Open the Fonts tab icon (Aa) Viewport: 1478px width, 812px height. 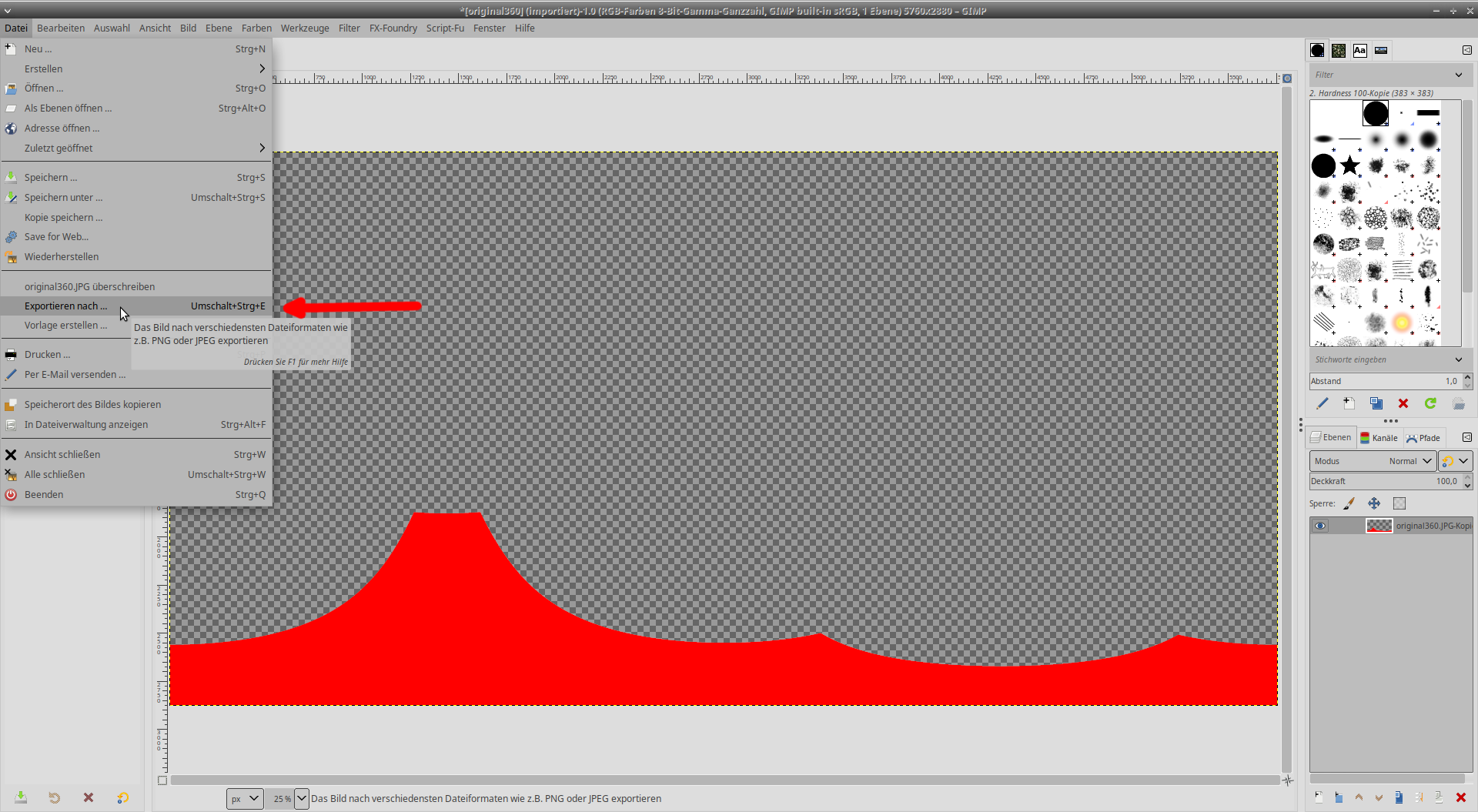(1360, 51)
